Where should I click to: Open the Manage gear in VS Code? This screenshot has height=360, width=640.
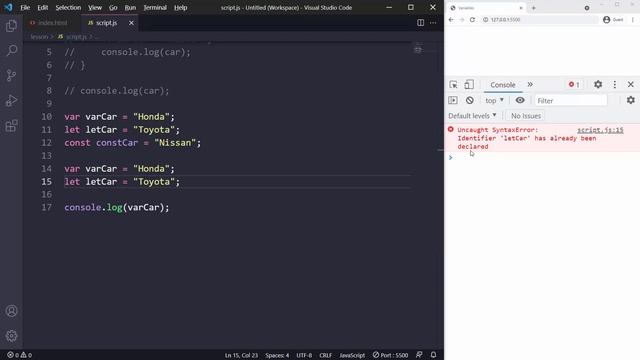[11, 336]
